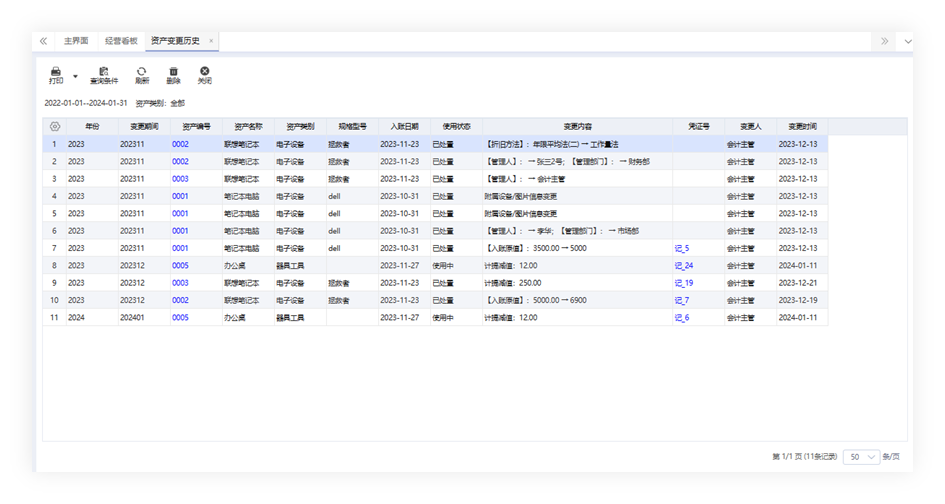This screenshot has height=504, width=945.
Task: Switch to the 主界面 tab
Action: [x=76, y=41]
